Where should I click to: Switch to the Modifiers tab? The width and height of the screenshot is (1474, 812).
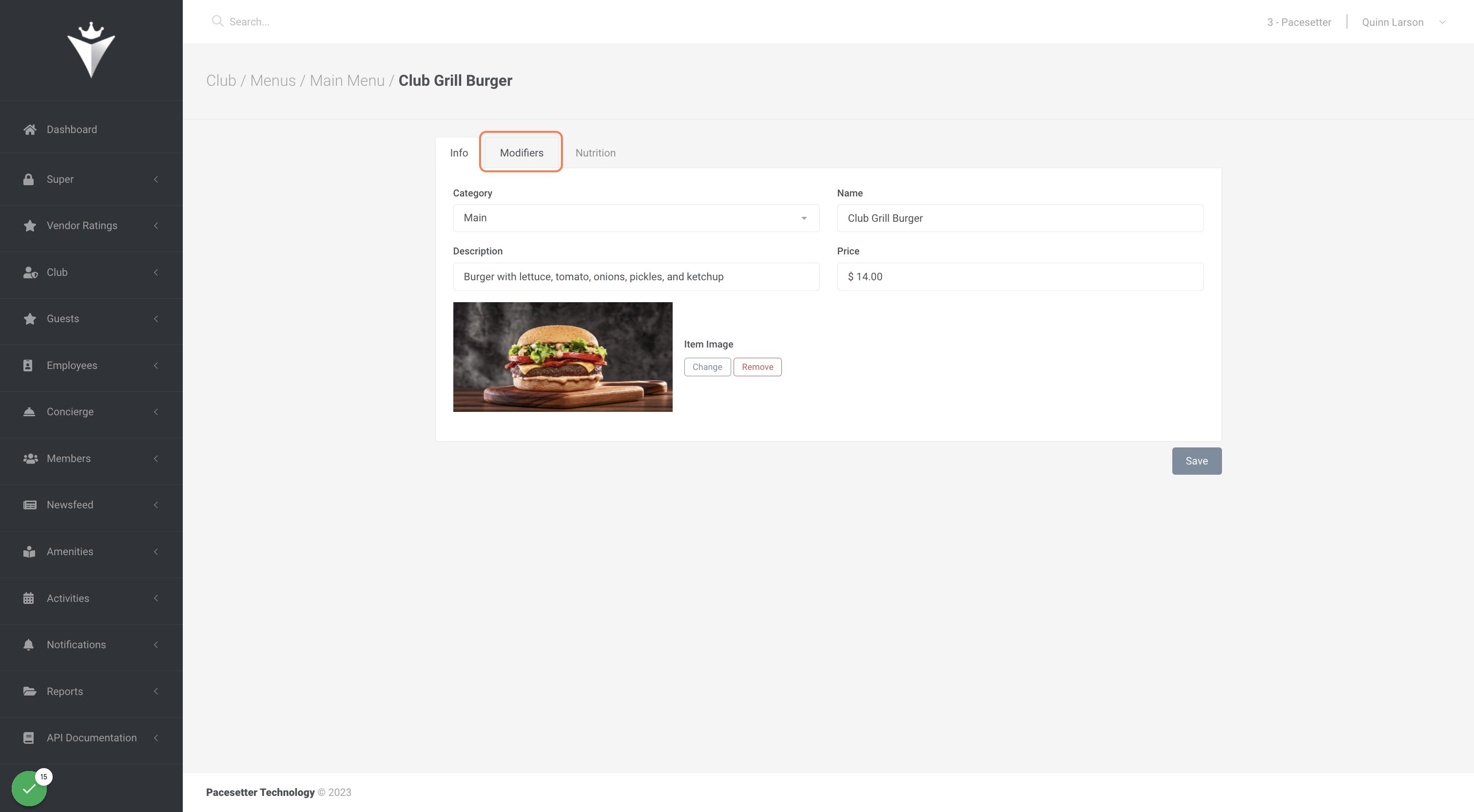tap(521, 153)
